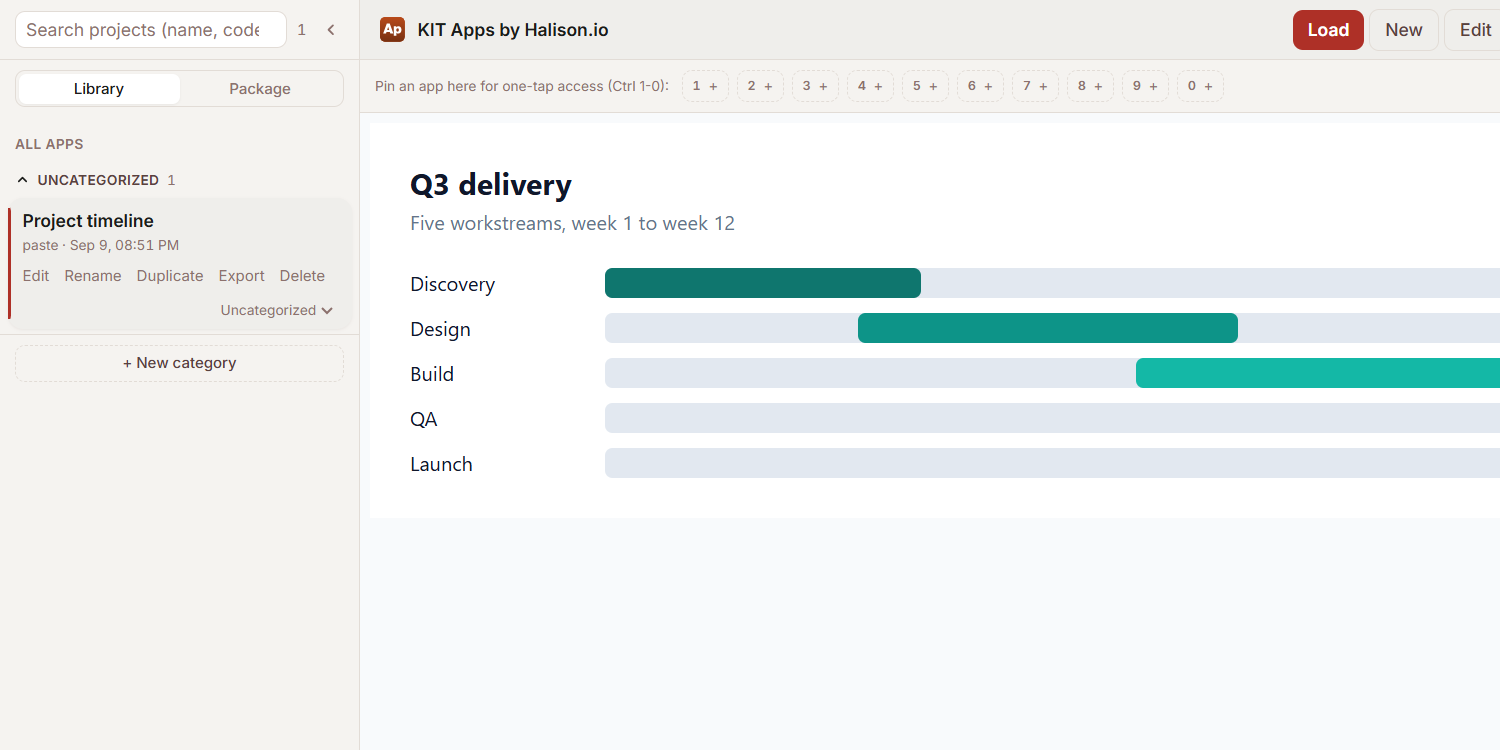Click the red Load button

[x=1328, y=30]
